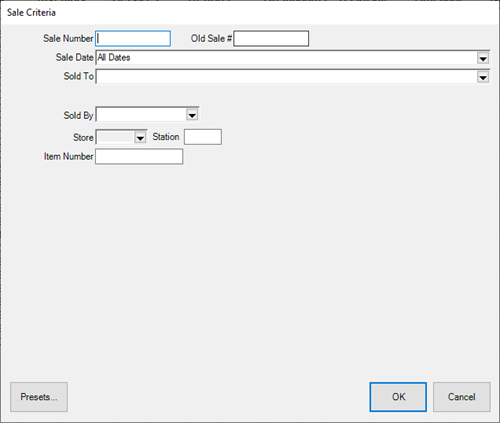The height and width of the screenshot is (423, 500).
Task: Click the Sale Number label text
Action: tap(68, 39)
